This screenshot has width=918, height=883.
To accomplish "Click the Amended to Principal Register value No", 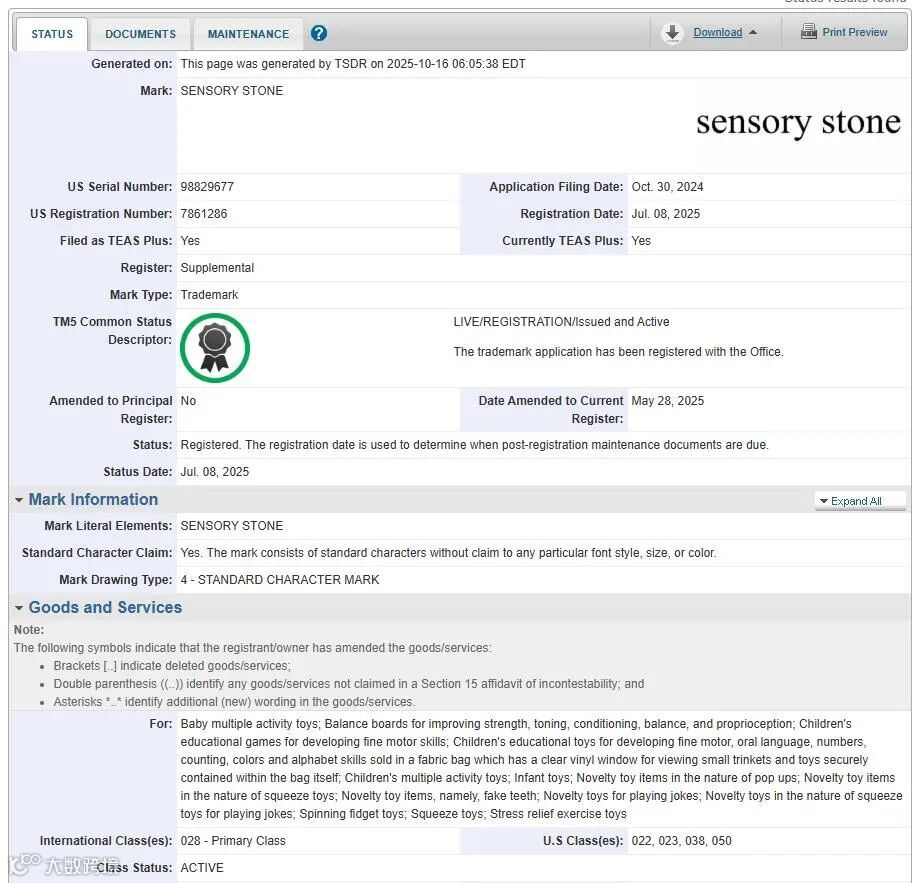I will [x=188, y=401].
